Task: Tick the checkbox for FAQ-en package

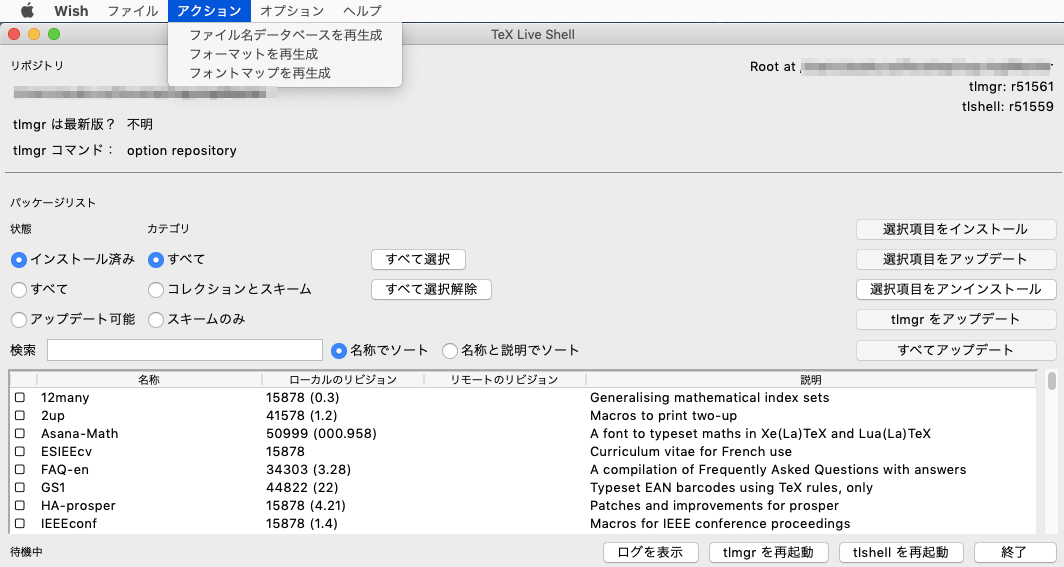Action: tap(20, 469)
